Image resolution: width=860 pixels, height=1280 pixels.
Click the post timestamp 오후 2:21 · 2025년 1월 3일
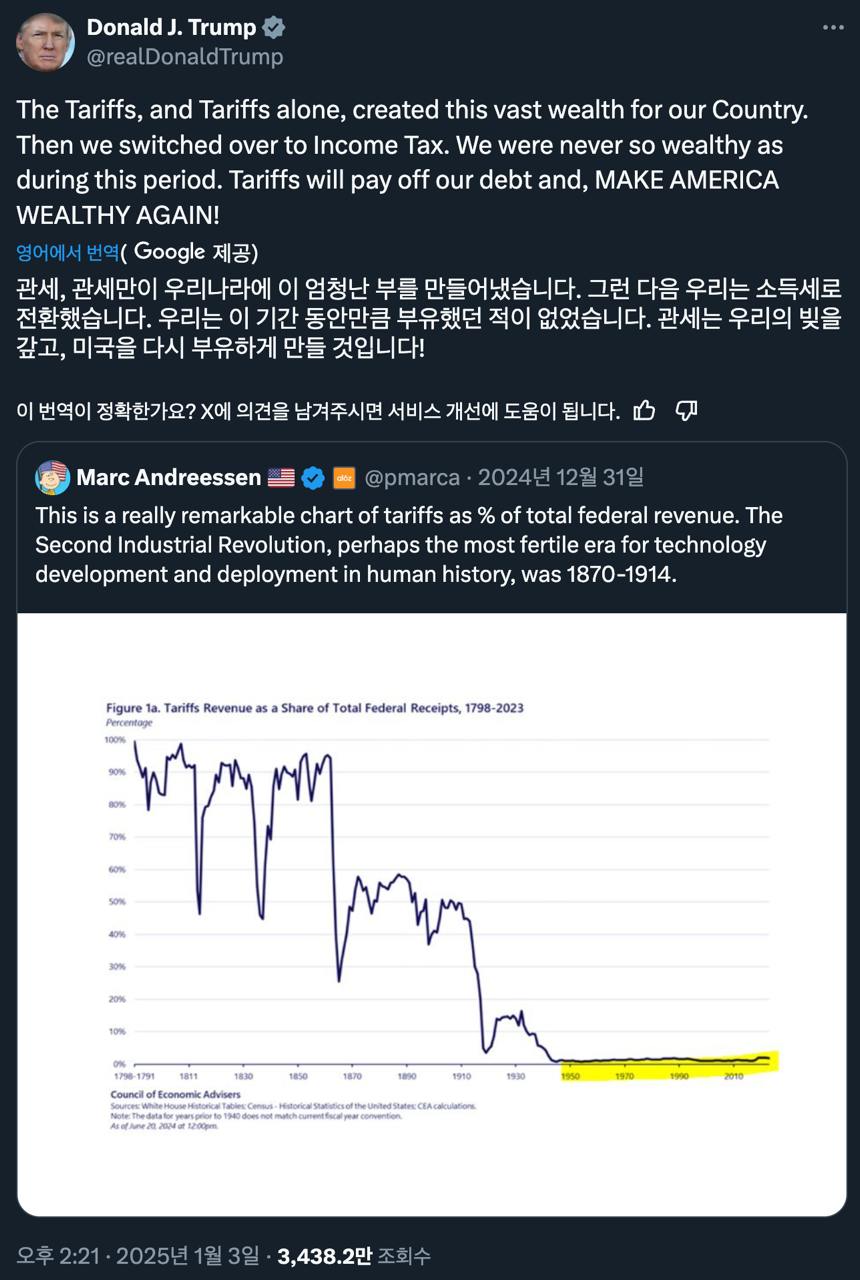pyautogui.click(x=137, y=1255)
